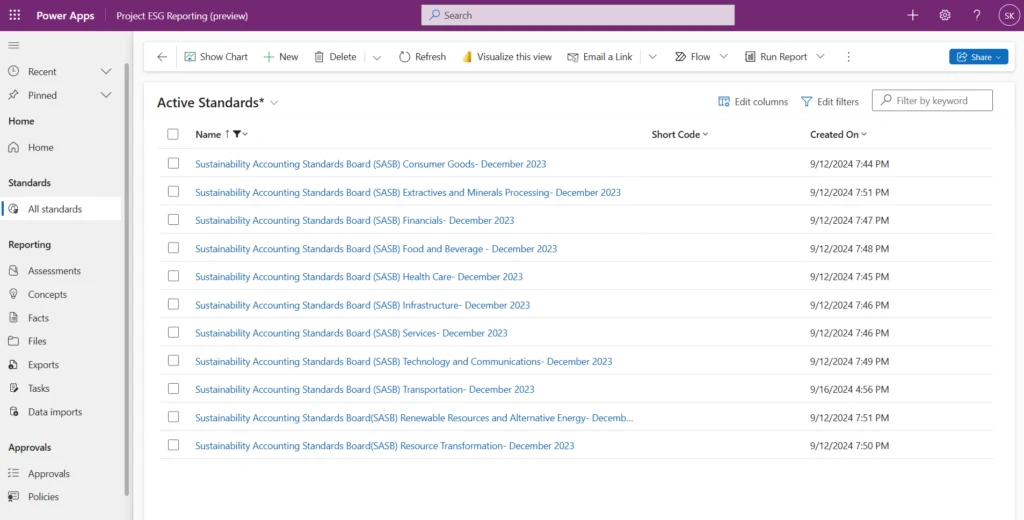Open the Help question mark icon
Image resolution: width=1024 pixels, height=520 pixels.
[976, 15]
